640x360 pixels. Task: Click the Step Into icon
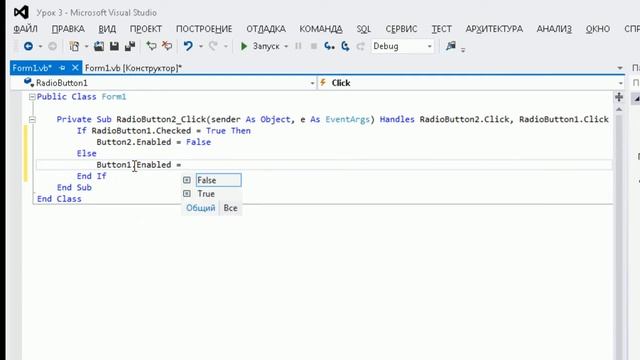[329, 46]
